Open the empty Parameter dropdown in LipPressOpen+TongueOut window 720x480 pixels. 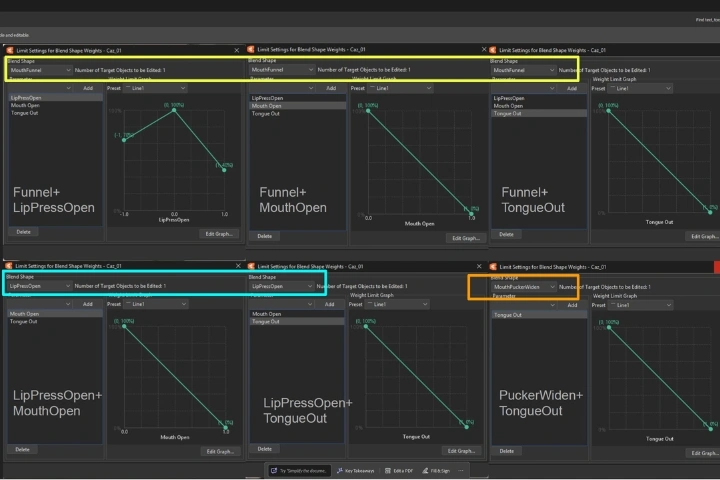click(x=282, y=305)
